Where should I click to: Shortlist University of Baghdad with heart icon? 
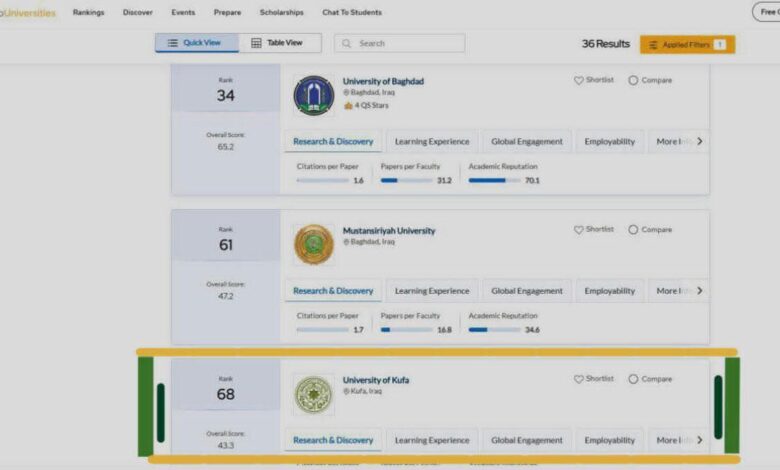578,80
